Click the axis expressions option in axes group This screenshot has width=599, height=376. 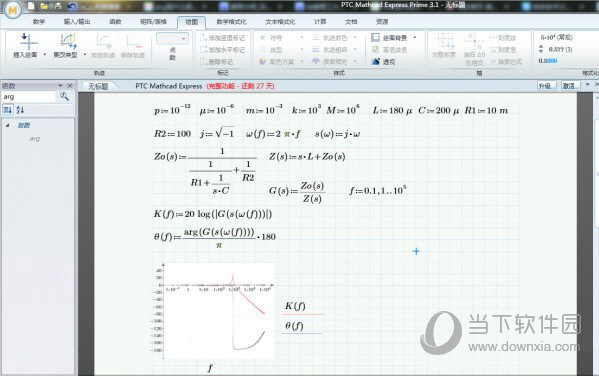[x=506, y=62]
